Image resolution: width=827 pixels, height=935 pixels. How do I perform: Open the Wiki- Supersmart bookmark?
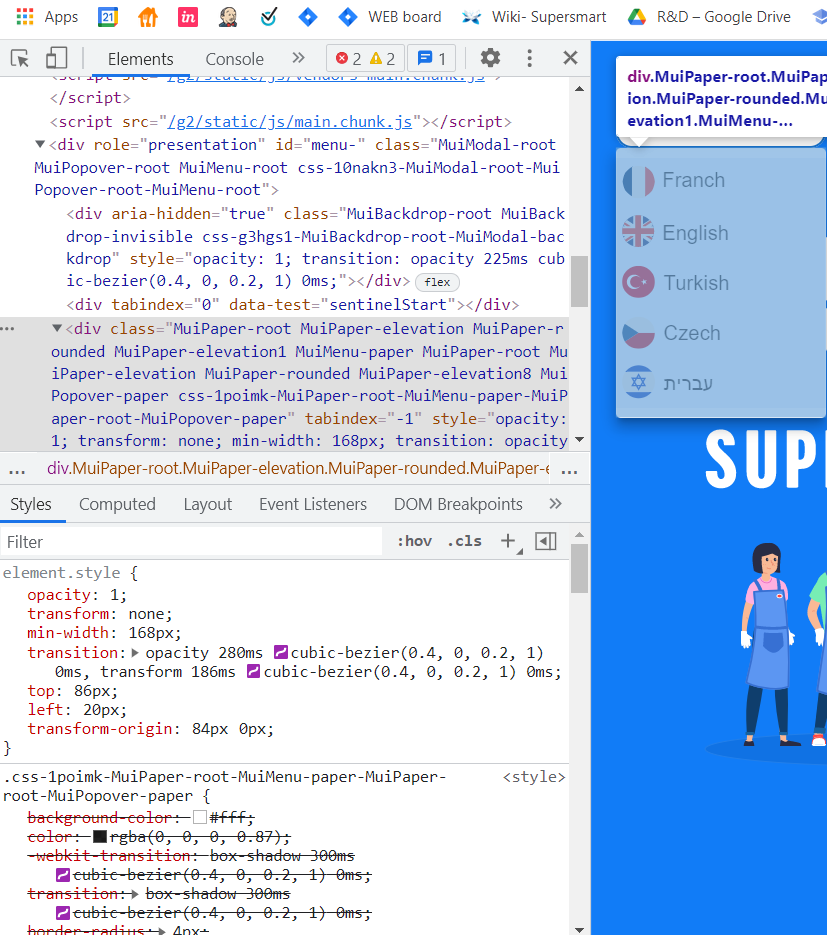pyautogui.click(x=534, y=17)
